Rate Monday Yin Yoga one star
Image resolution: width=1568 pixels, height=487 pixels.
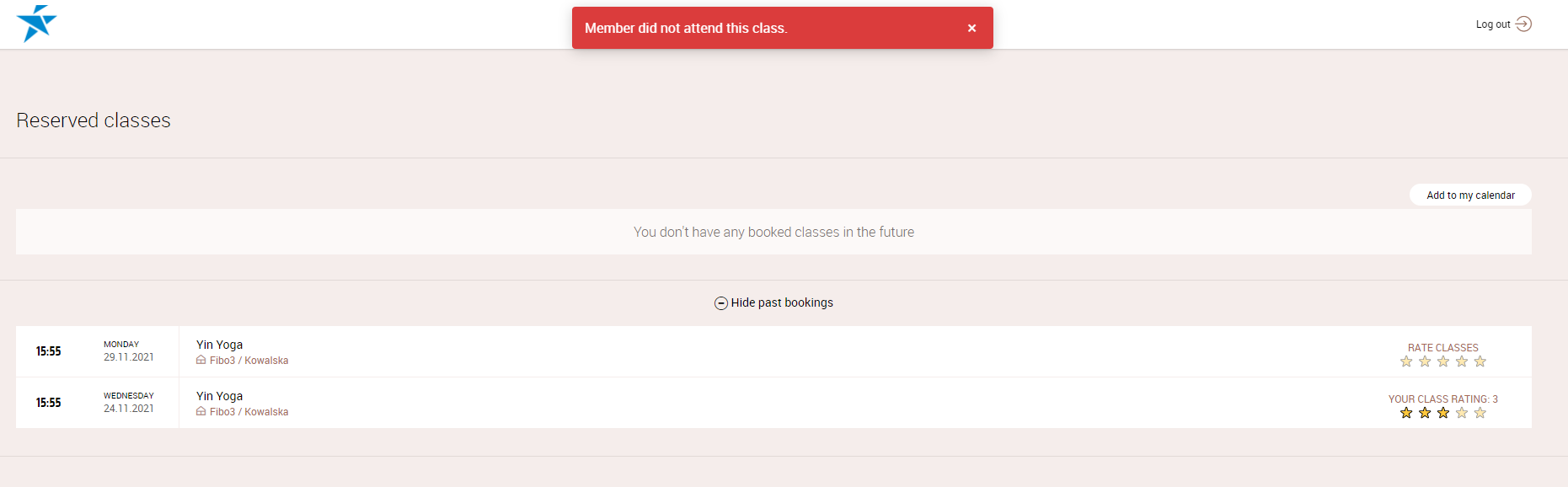pos(1406,361)
